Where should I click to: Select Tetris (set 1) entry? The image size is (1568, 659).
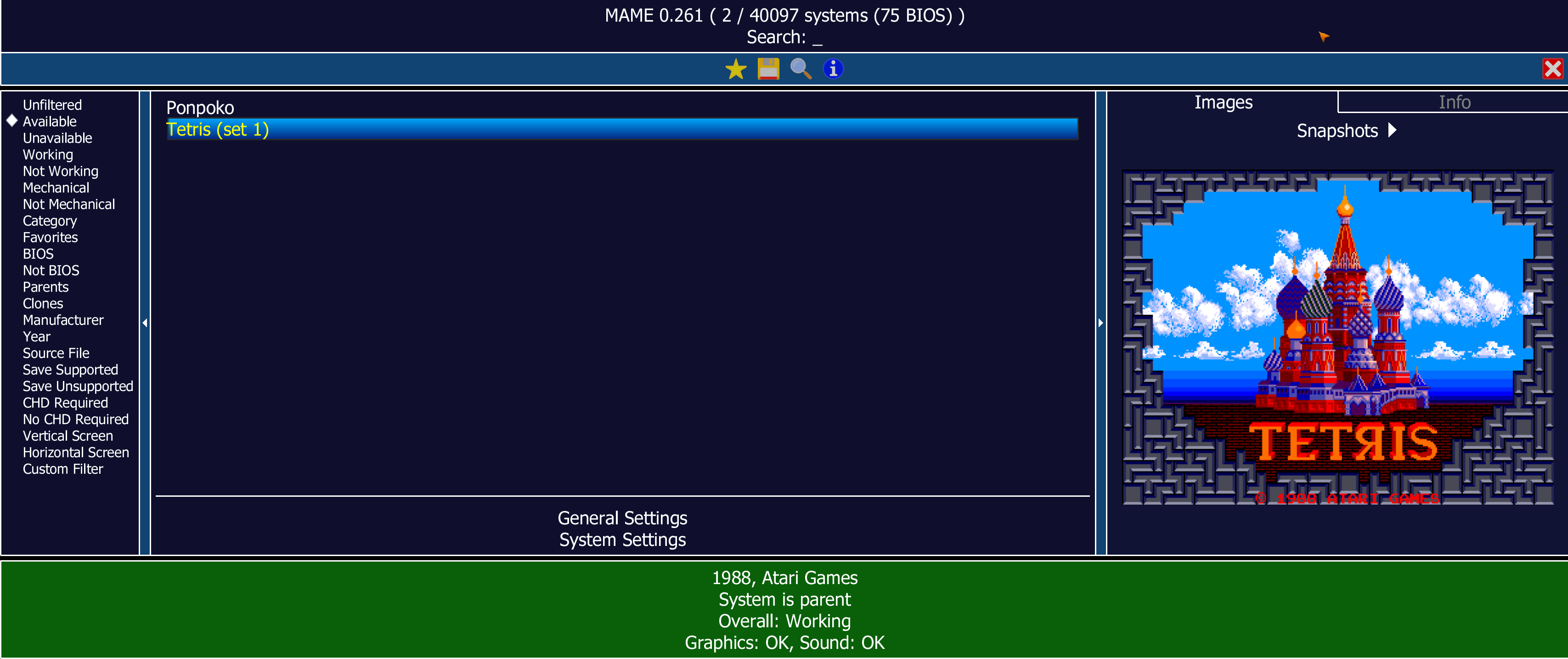(218, 130)
